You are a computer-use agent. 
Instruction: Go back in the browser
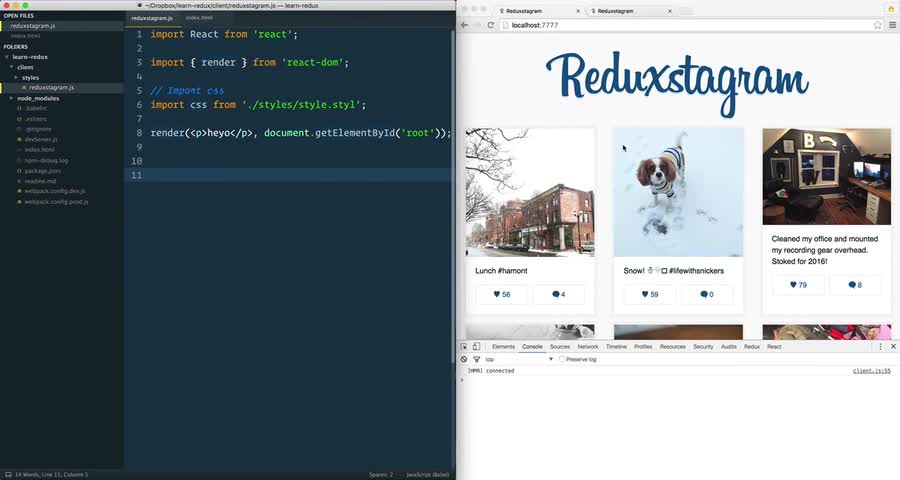click(465, 25)
